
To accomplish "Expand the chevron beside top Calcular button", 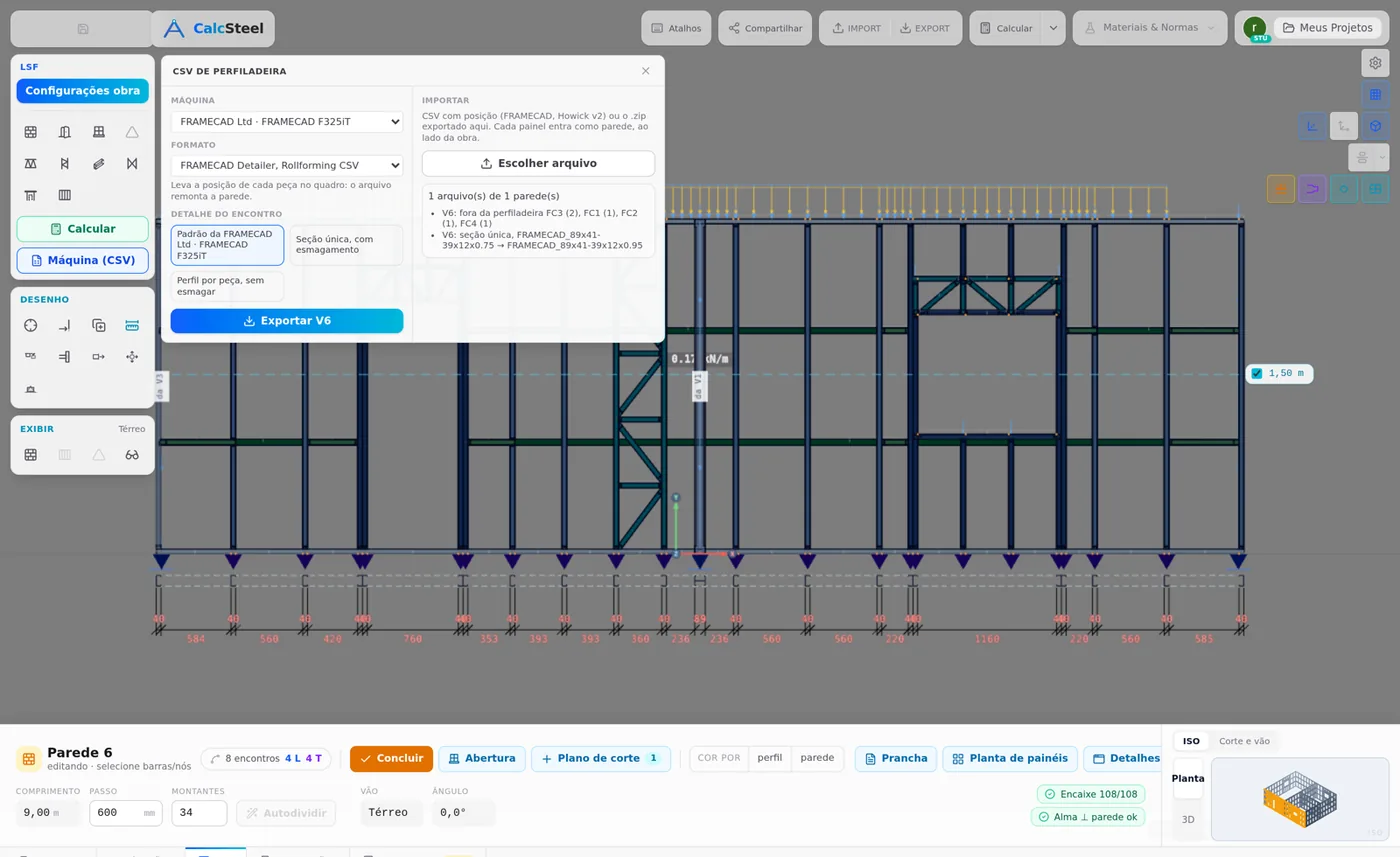I will coord(1053,28).
